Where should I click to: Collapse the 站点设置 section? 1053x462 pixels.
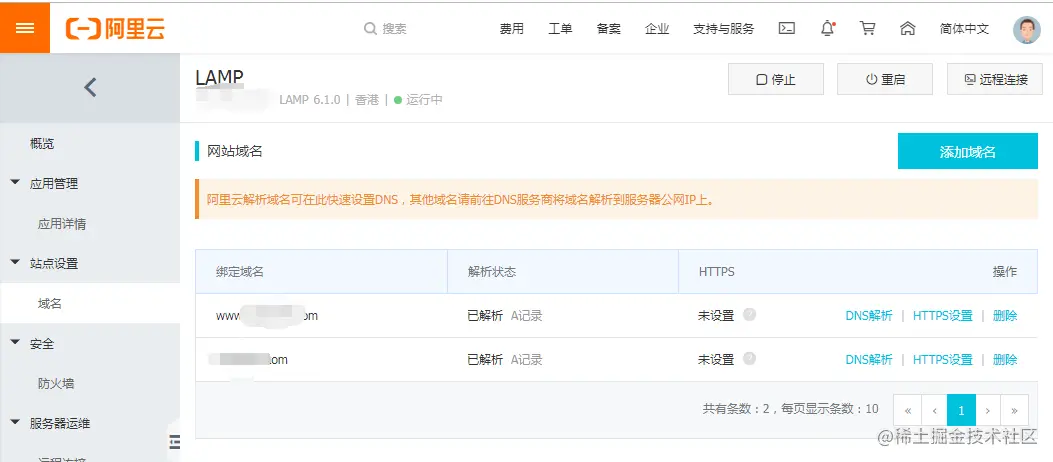point(15,263)
